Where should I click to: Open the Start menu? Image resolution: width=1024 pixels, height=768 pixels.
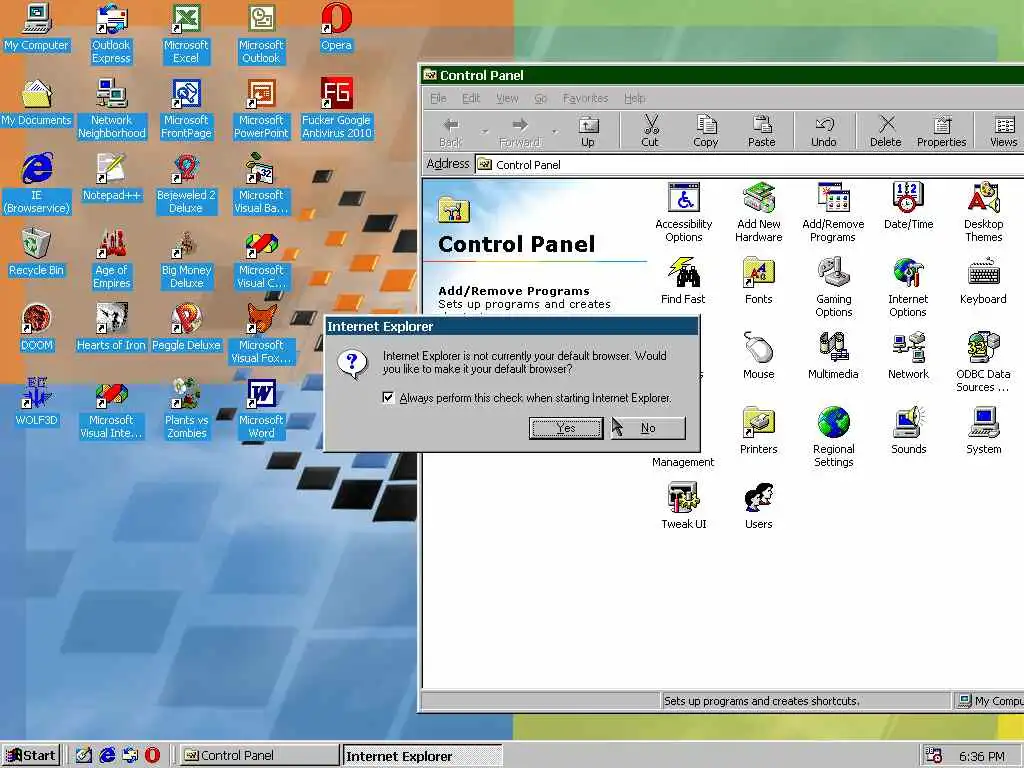point(31,755)
